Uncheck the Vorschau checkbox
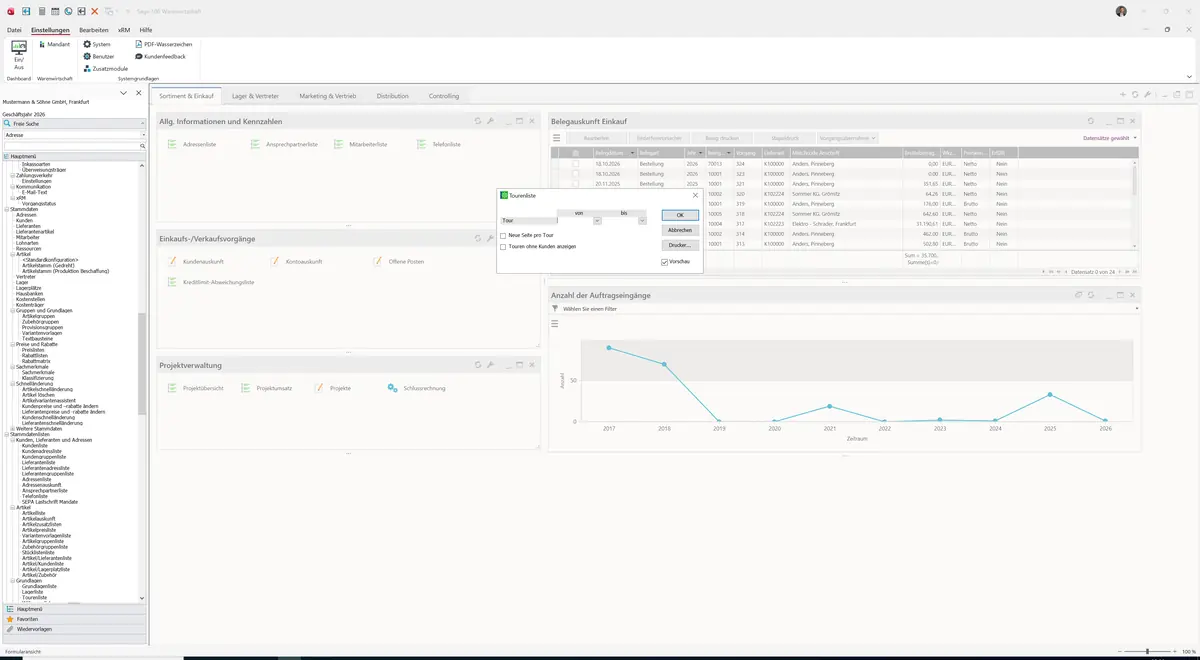This screenshot has width=1200, height=660. pos(664,261)
